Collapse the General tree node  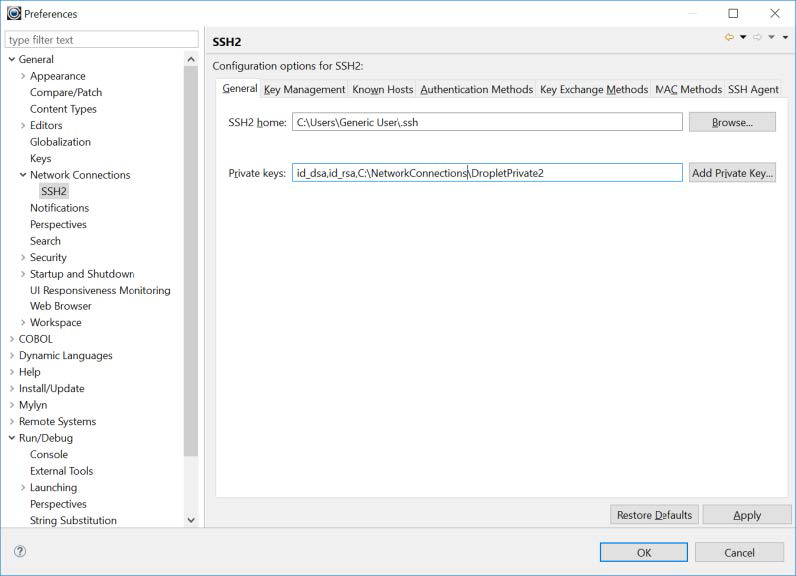coord(11,60)
